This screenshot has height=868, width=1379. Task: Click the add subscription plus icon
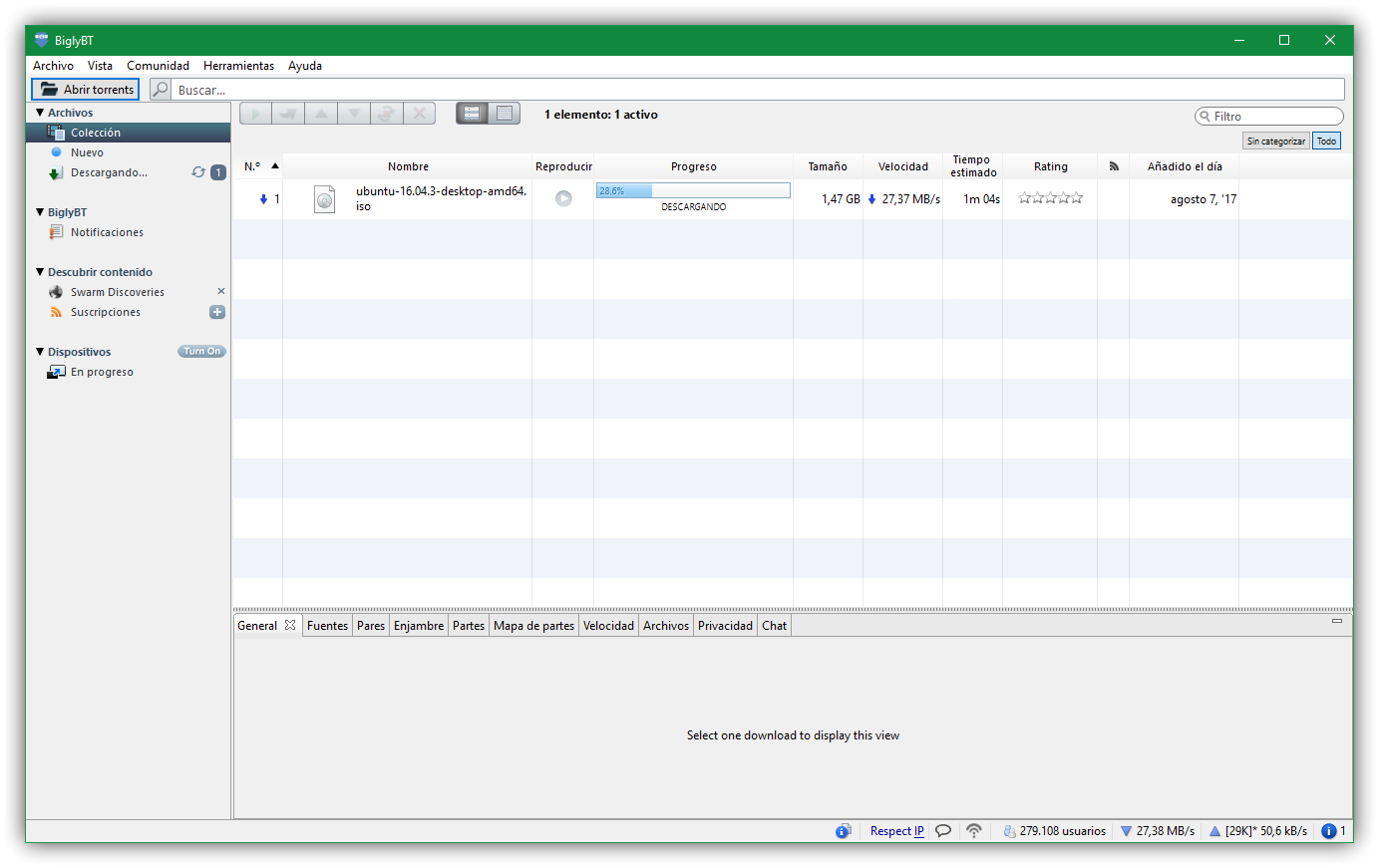click(x=217, y=312)
